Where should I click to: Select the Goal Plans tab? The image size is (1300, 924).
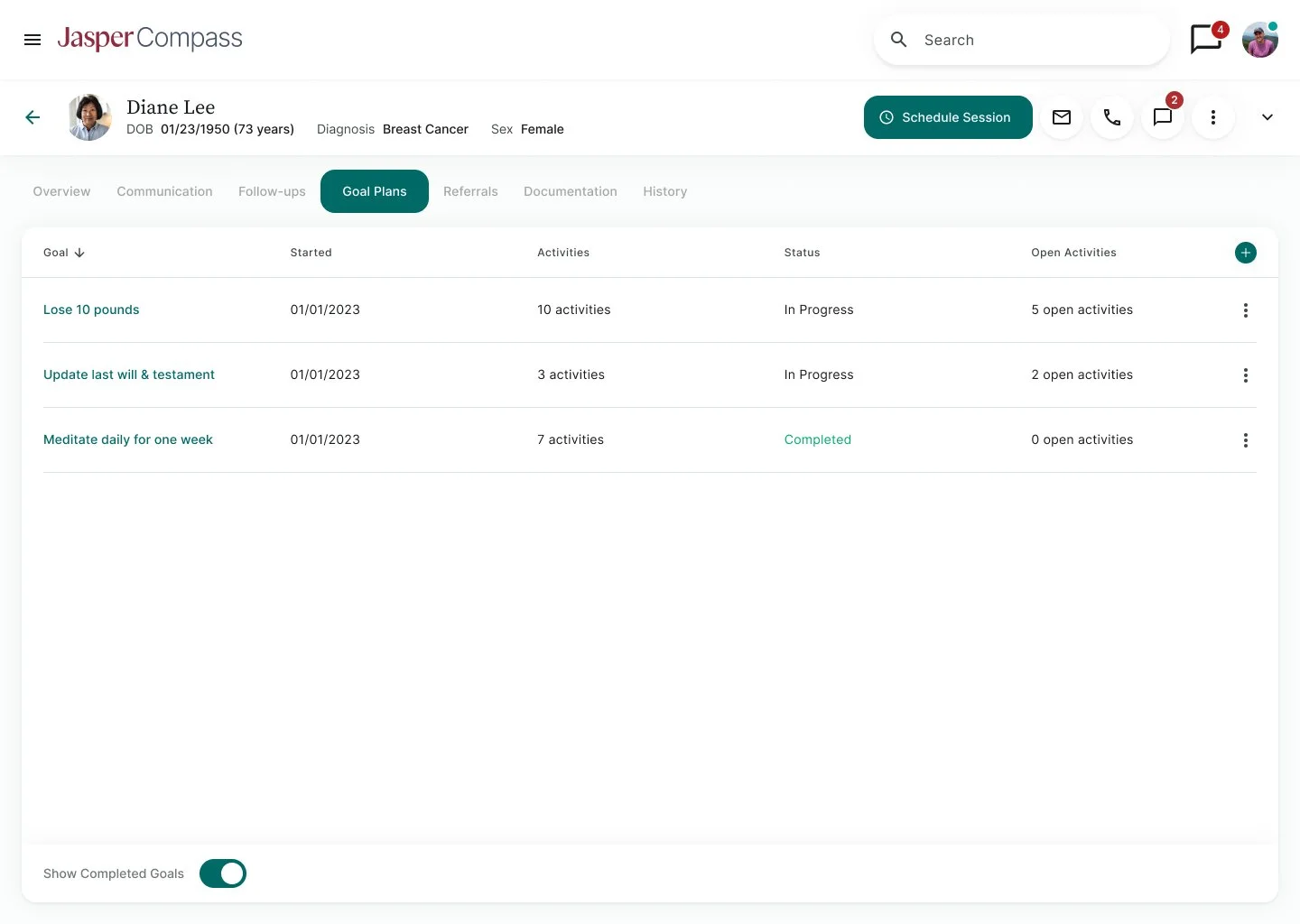(x=375, y=191)
